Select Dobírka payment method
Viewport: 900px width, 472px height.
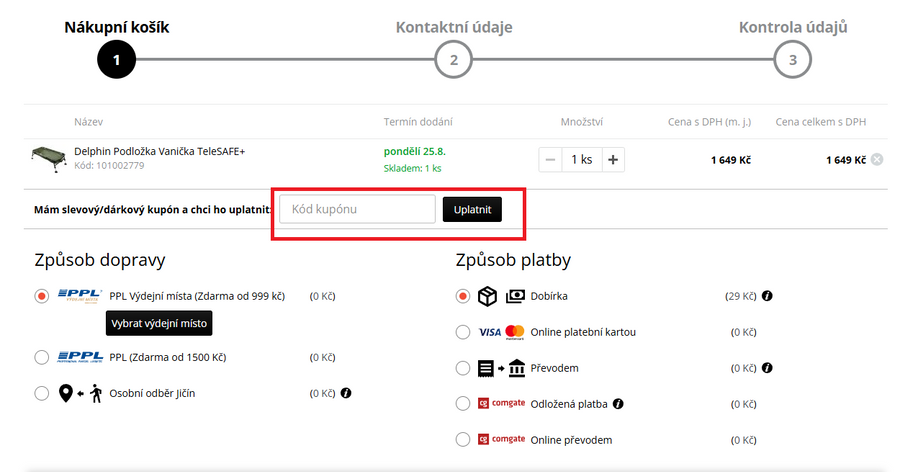pos(462,296)
